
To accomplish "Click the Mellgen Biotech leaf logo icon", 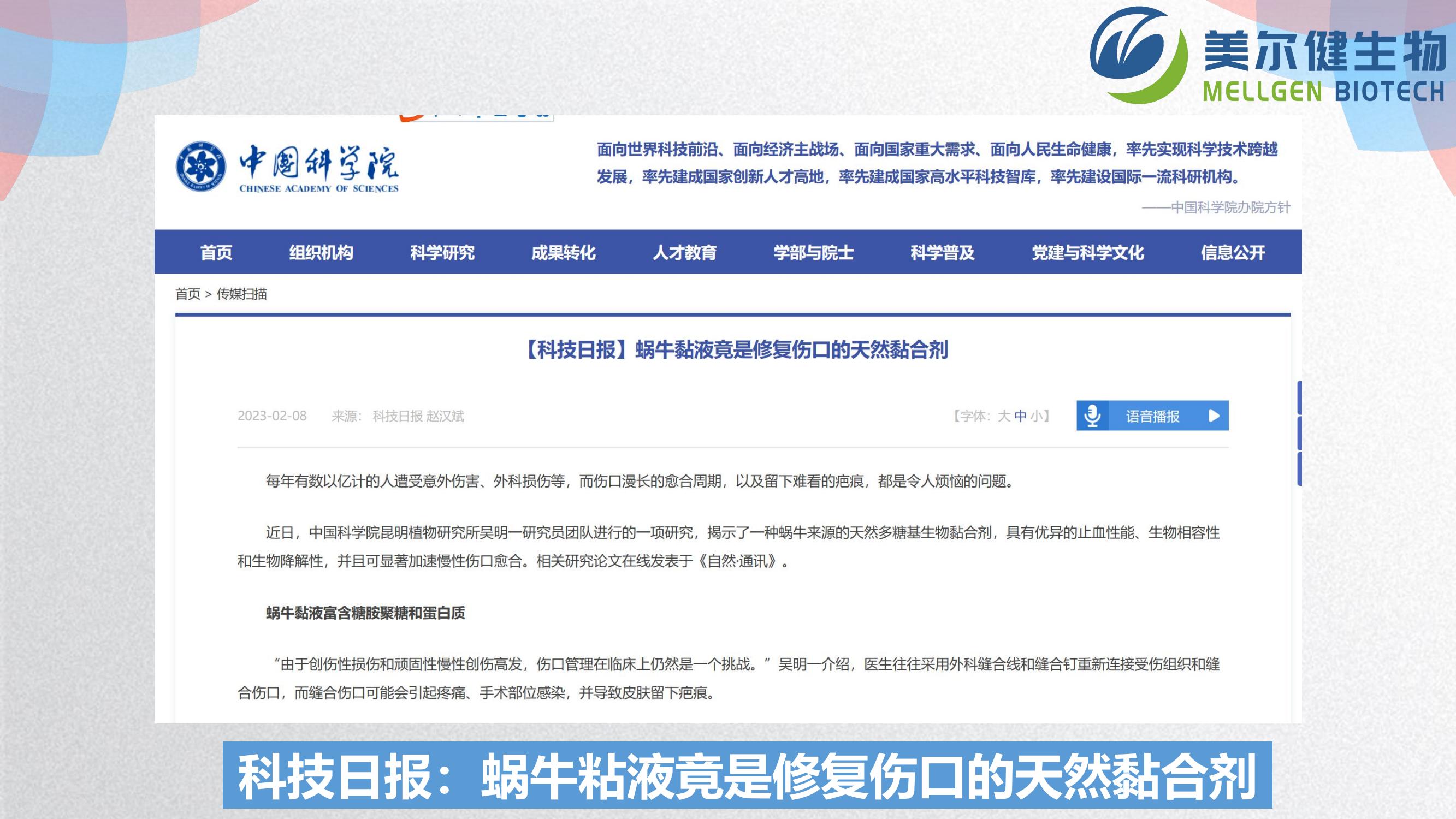I will click(x=1138, y=55).
